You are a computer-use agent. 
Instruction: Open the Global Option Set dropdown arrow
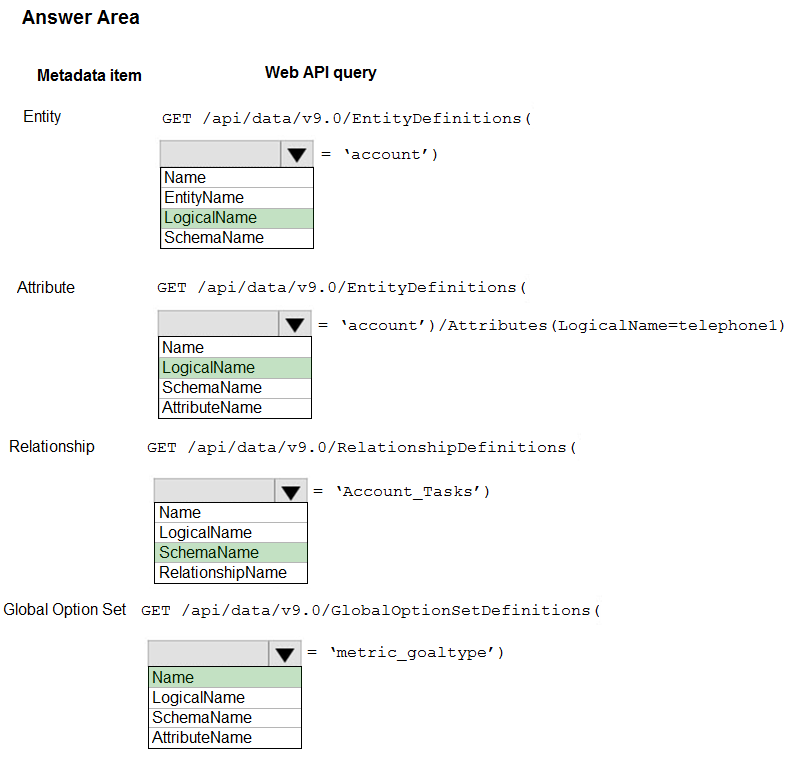coord(285,654)
